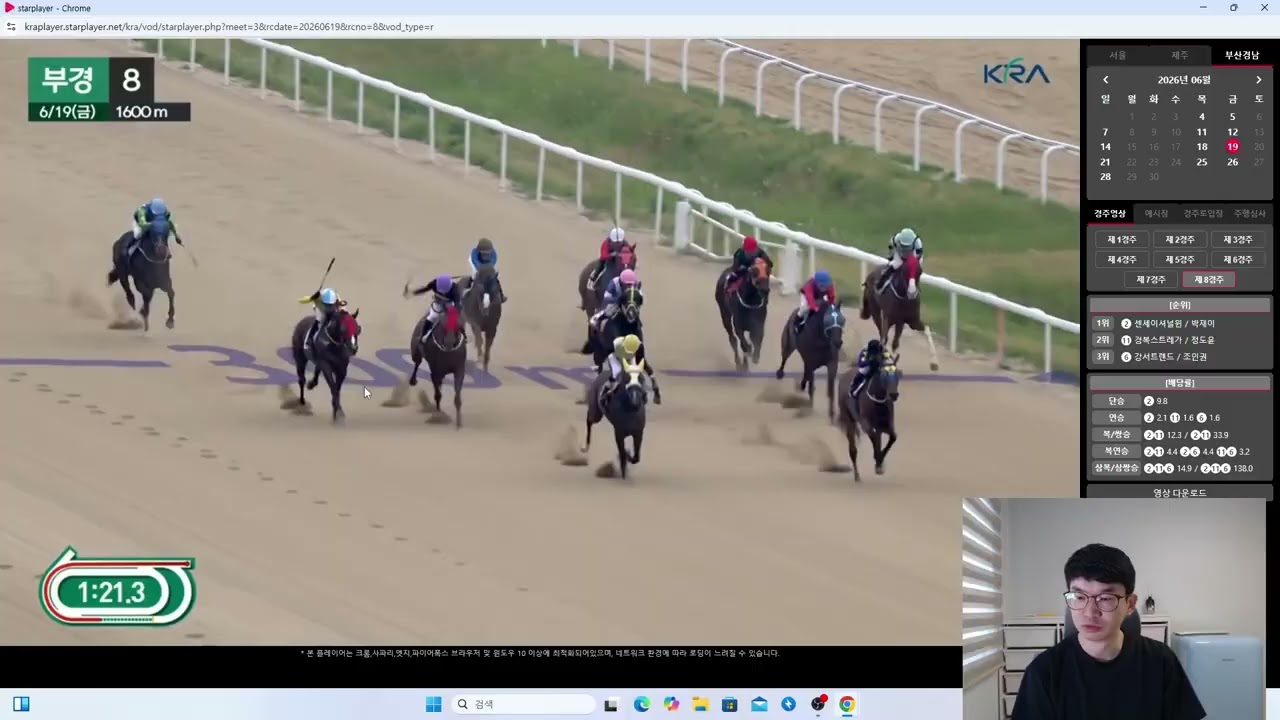Switch to the 제주 racecourse tab
The image size is (1280, 720).
(x=1179, y=55)
